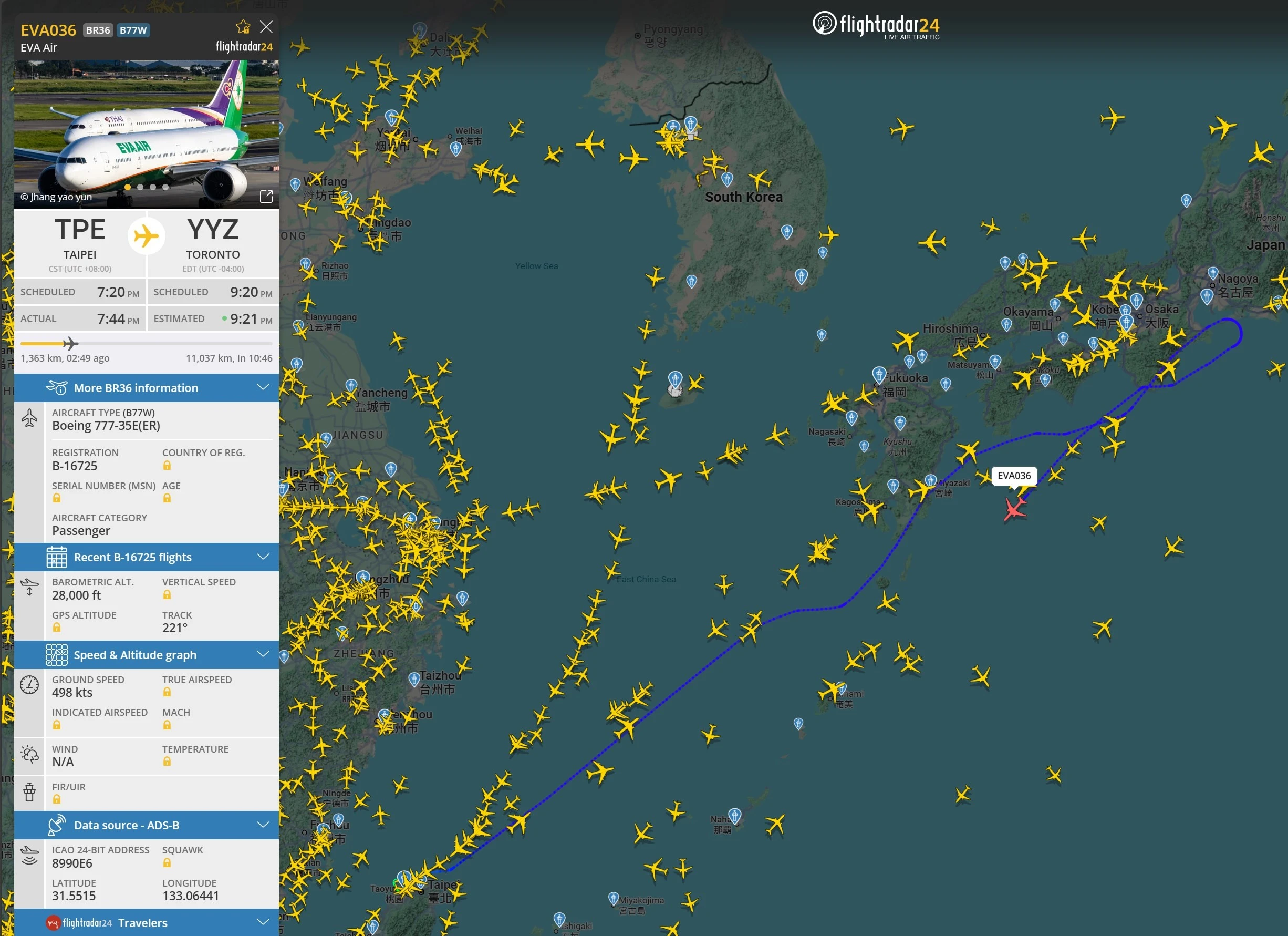Viewport: 1288px width, 936px height.
Task: Select the fourth photo carousel dot
Action: [x=165, y=187]
